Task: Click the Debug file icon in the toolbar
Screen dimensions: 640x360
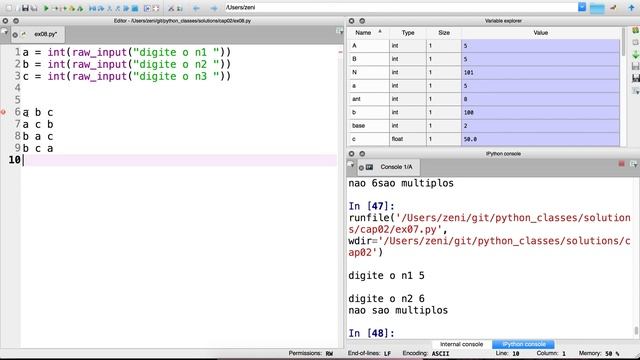Action: tap(93, 8)
